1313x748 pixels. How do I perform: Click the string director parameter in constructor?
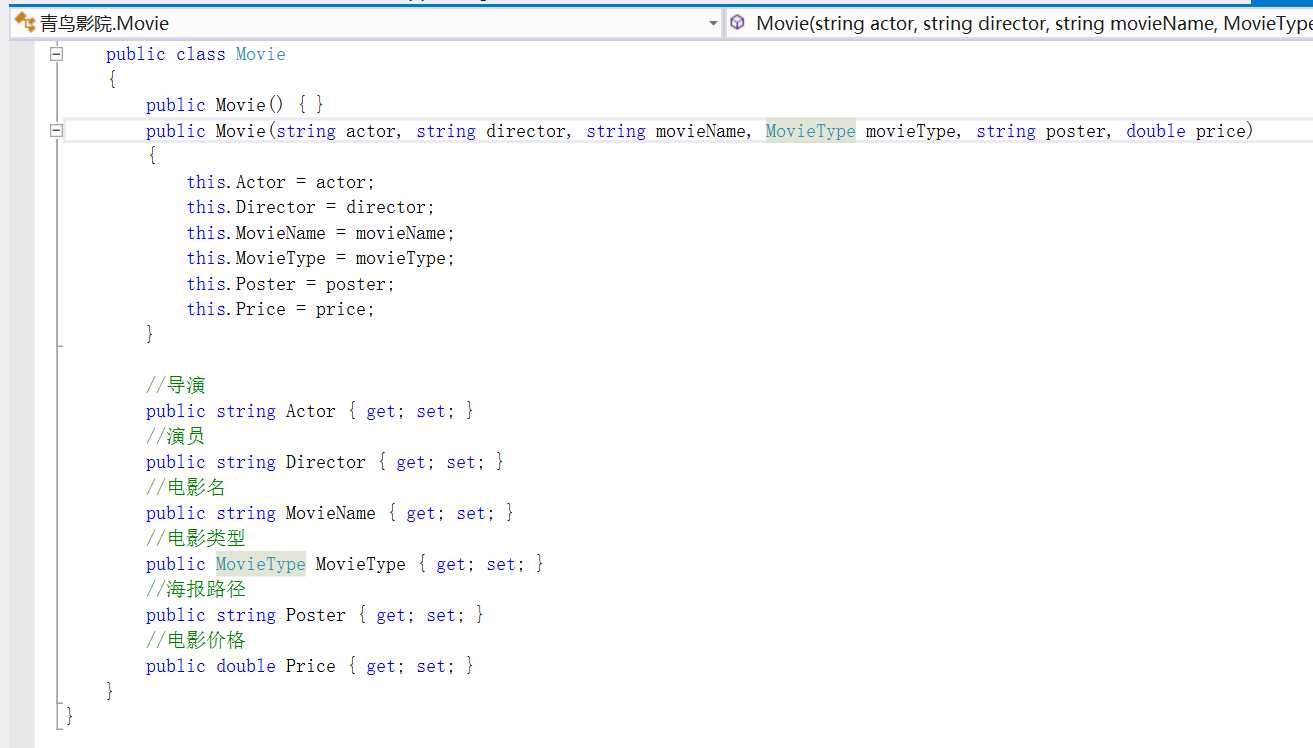[491, 131]
